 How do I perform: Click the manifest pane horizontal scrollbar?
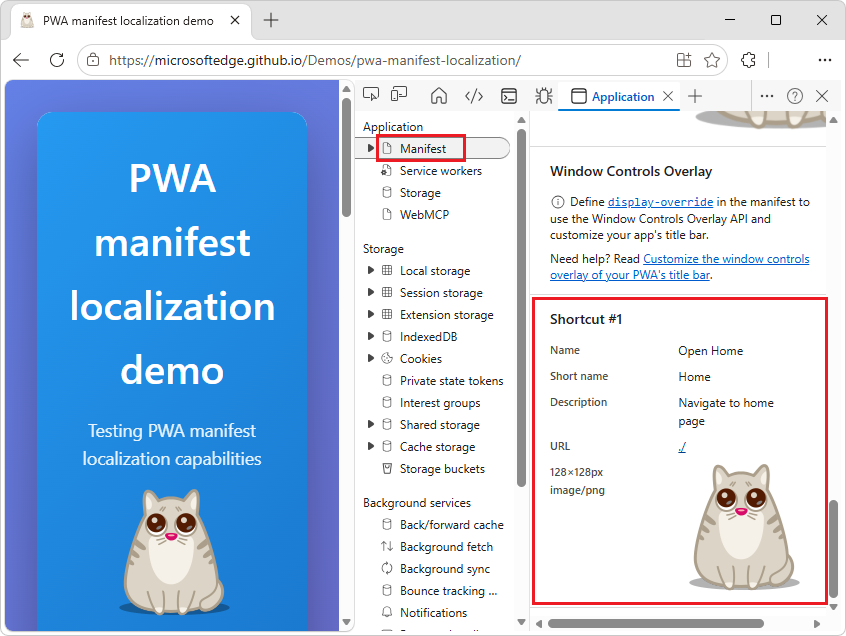(656, 624)
